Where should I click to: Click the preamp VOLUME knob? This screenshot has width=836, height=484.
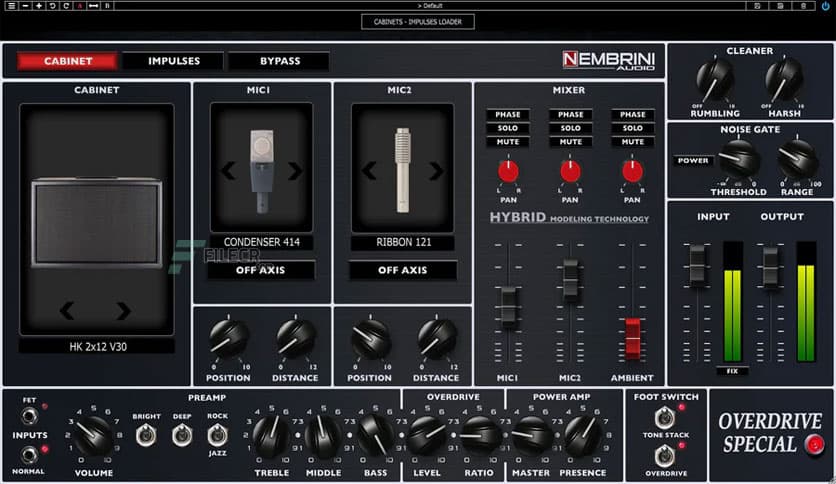[x=94, y=435]
